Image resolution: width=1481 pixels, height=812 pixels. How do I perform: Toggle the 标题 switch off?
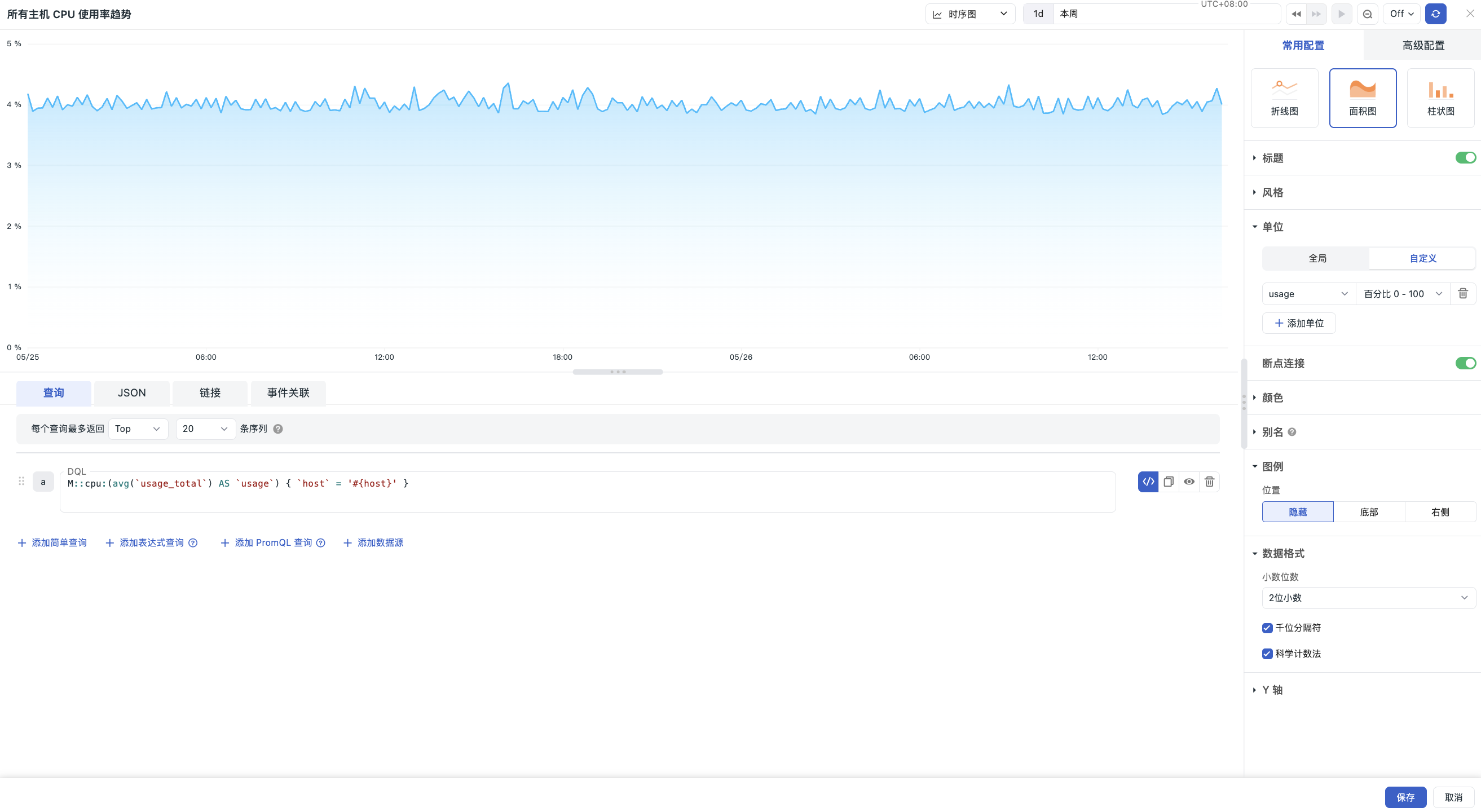coord(1465,157)
